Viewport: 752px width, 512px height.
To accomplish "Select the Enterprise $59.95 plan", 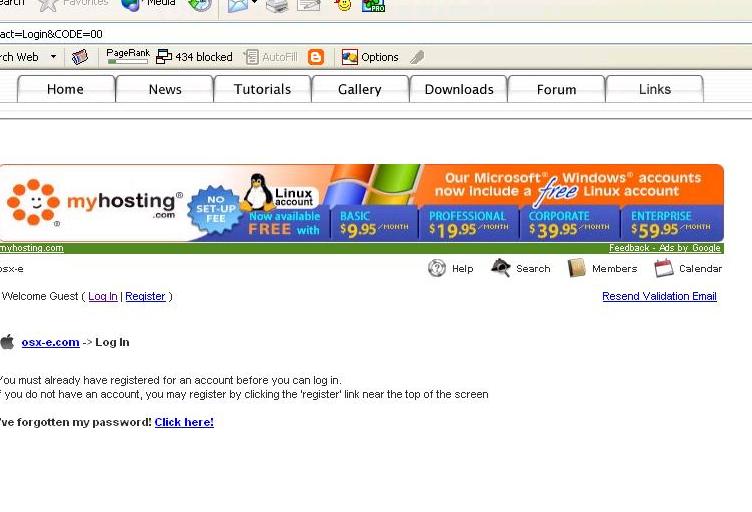I will [671, 223].
